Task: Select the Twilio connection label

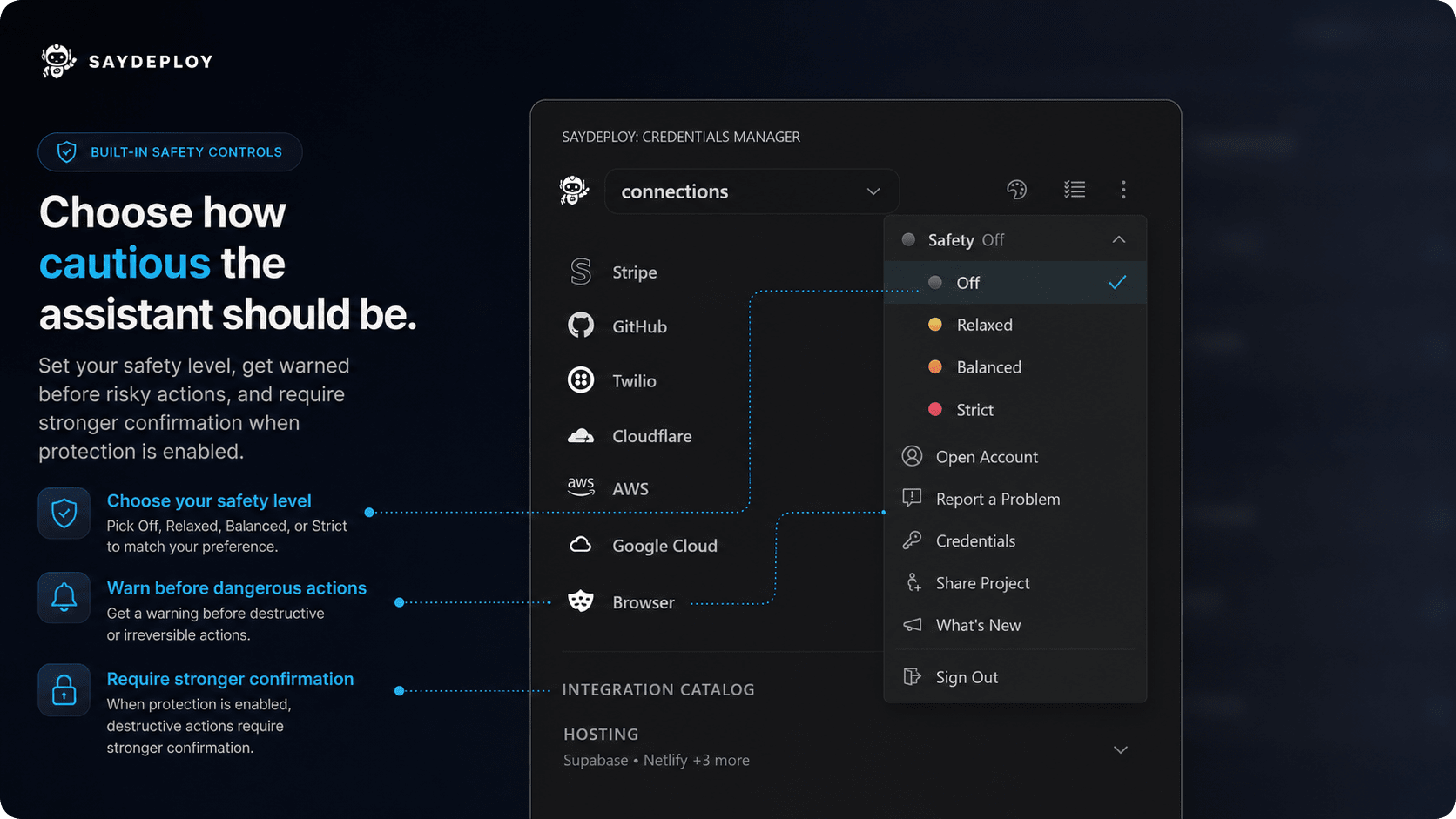Action: click(x=634, y=381)
